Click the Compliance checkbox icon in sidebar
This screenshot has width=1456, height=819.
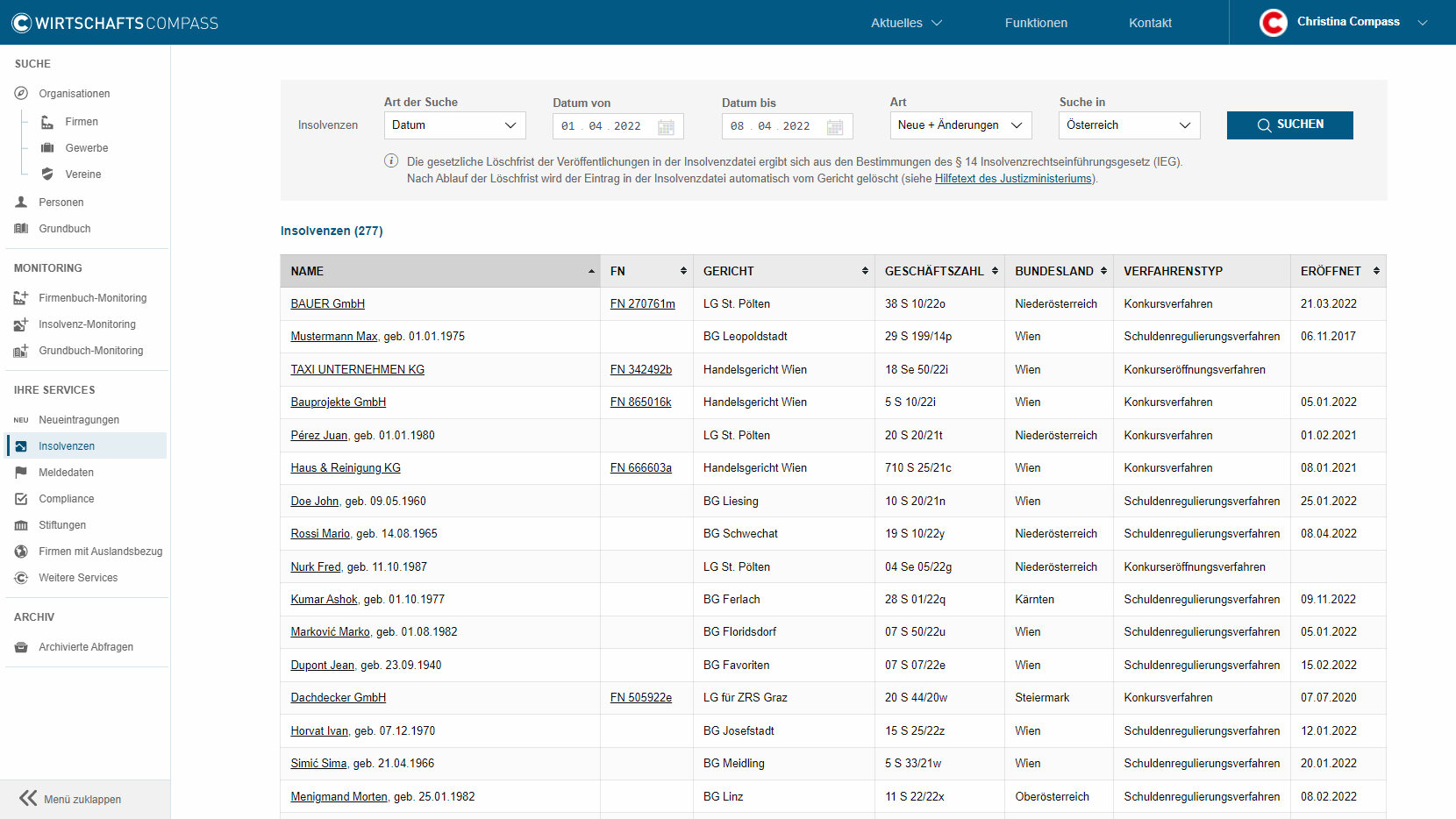(21, 499)
